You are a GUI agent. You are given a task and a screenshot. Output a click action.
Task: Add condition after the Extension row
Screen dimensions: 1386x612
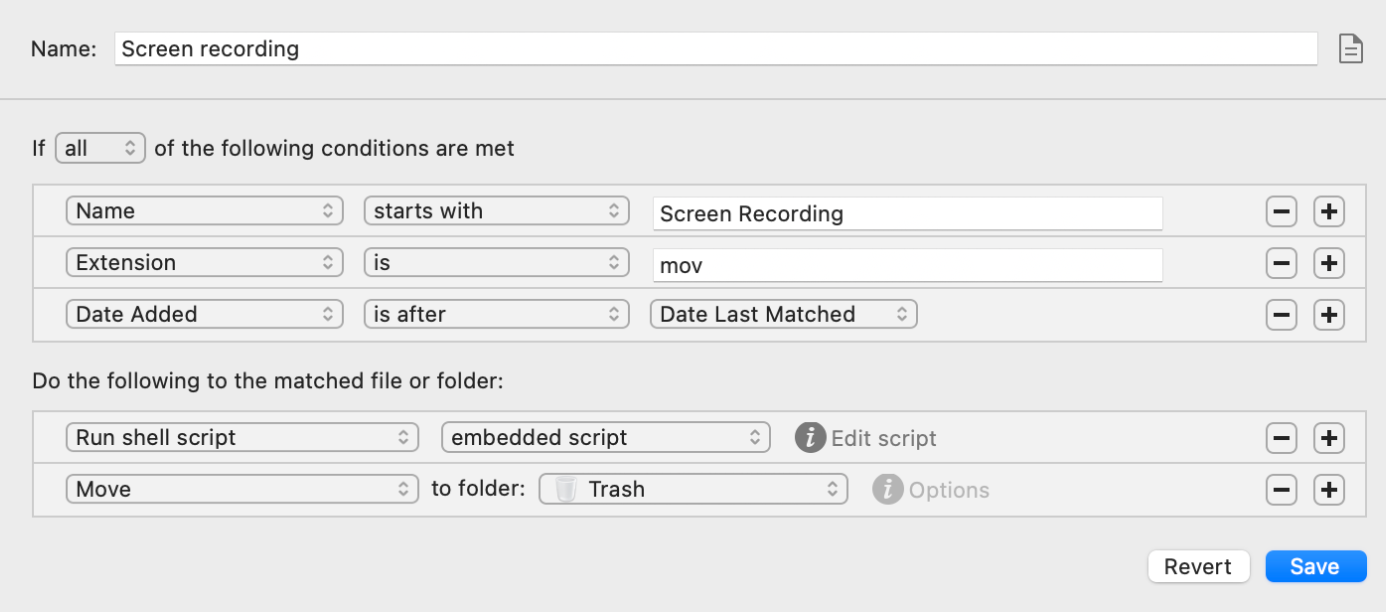(x=1328, y=264)
